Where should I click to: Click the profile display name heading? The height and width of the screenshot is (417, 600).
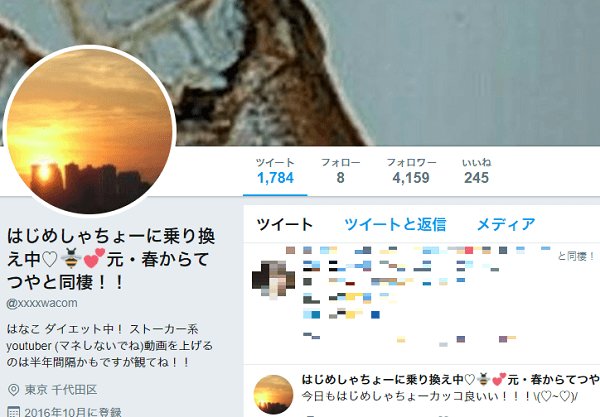pos(111,259)
